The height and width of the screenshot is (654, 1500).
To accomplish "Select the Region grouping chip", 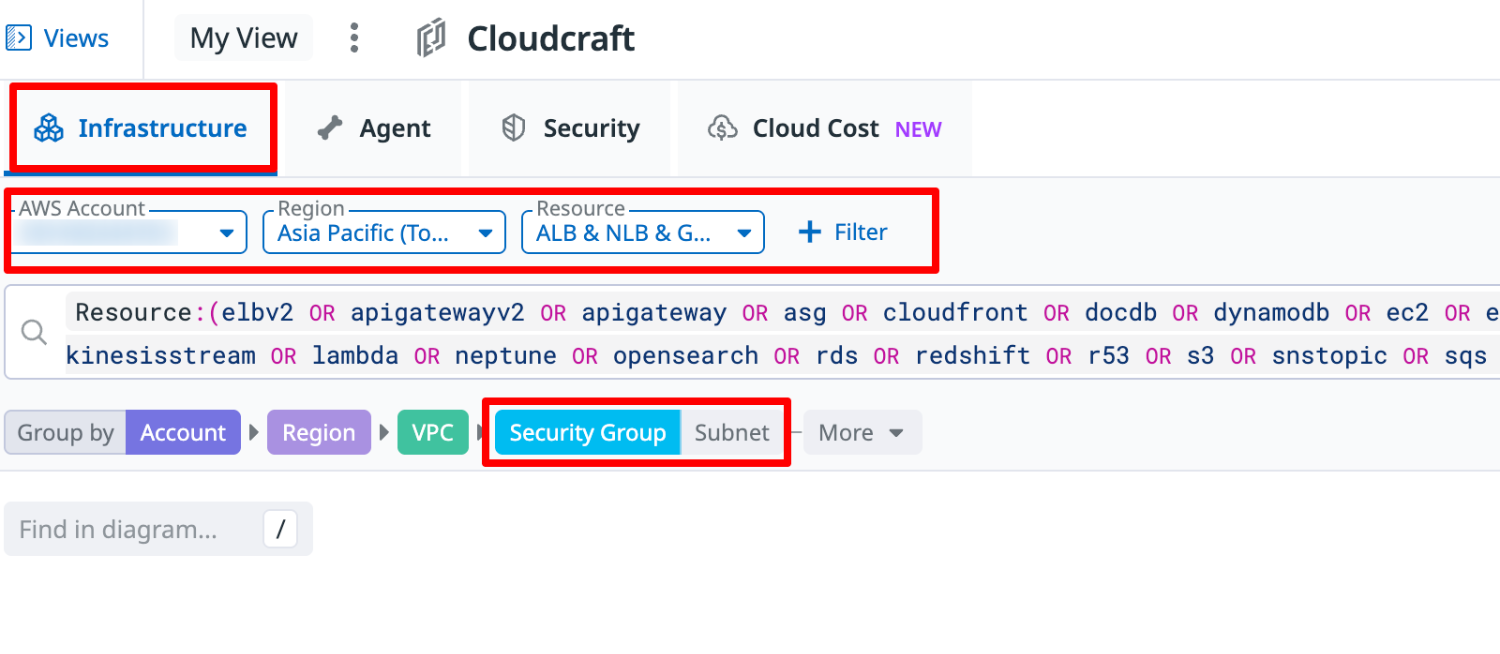I will [318, 433].
